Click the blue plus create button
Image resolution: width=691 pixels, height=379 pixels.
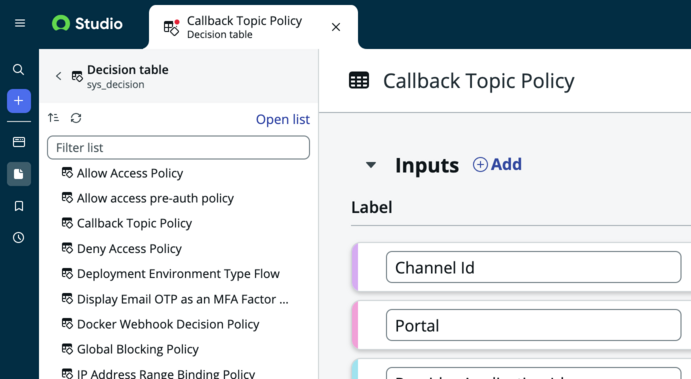click(x=19, y=101)
